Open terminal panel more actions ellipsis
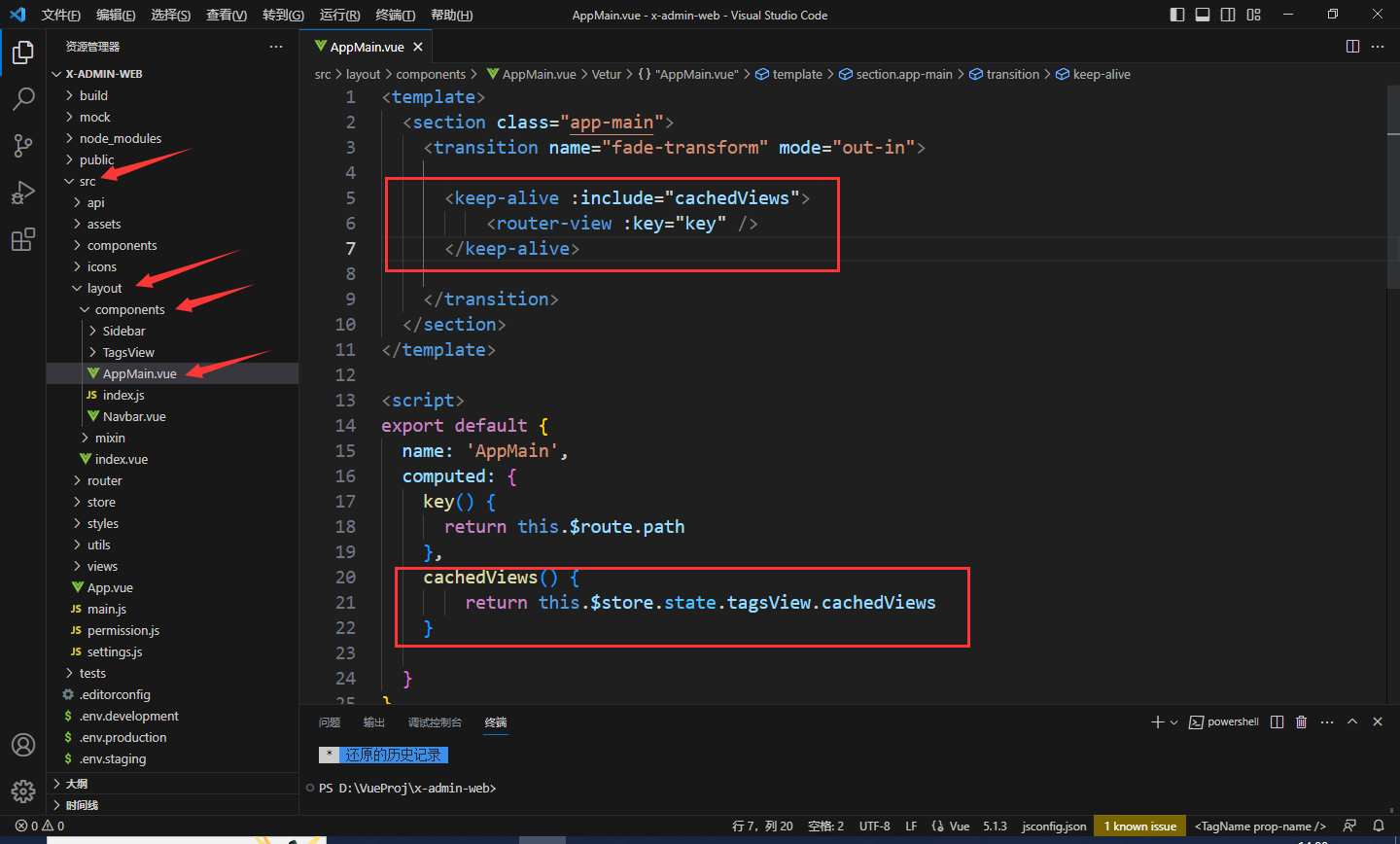The image size is (1400, 844). click(1327, 721)
